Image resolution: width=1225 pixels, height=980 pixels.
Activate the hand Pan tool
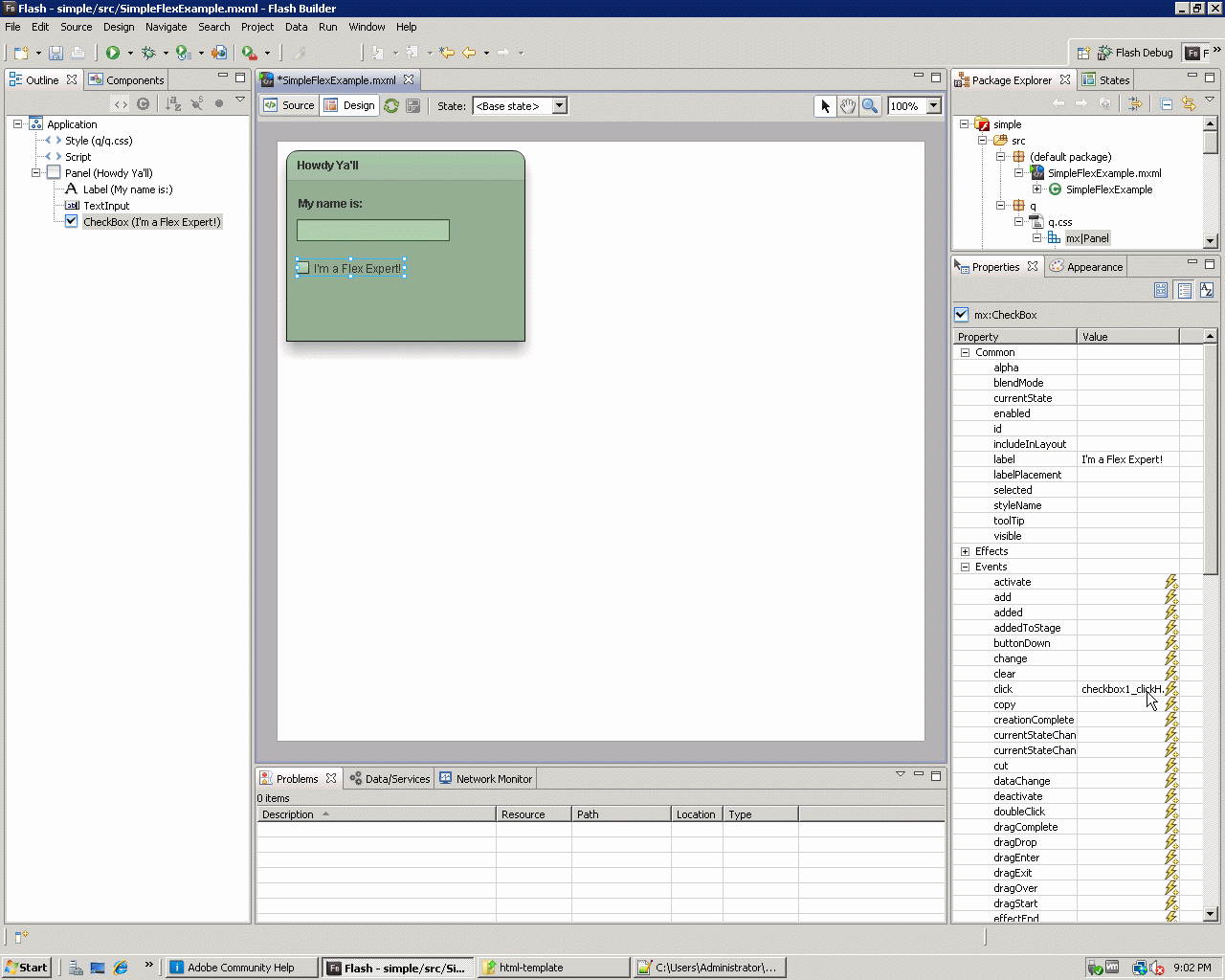pos(848,106)
